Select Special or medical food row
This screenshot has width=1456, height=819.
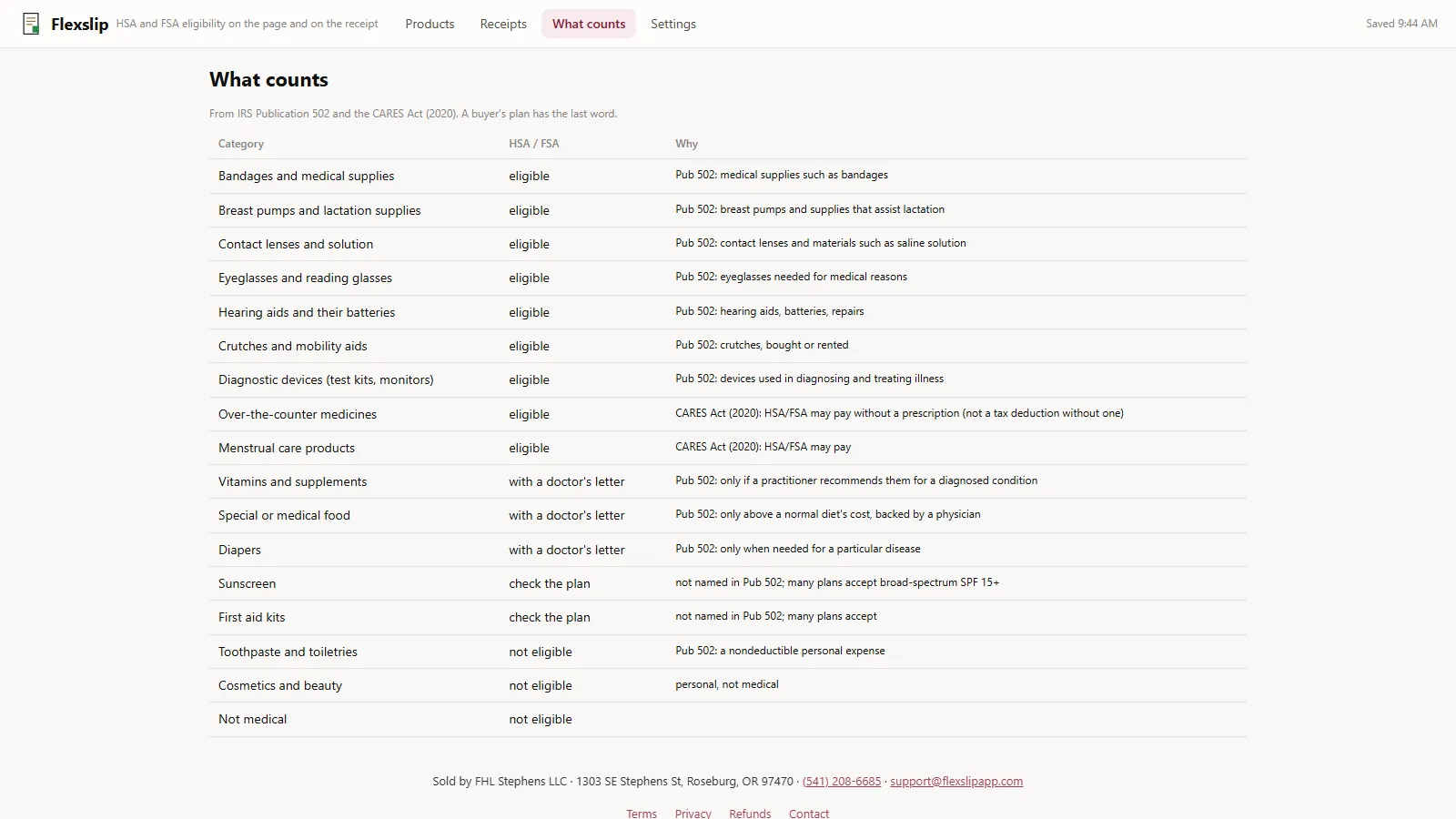coord(728,515)
